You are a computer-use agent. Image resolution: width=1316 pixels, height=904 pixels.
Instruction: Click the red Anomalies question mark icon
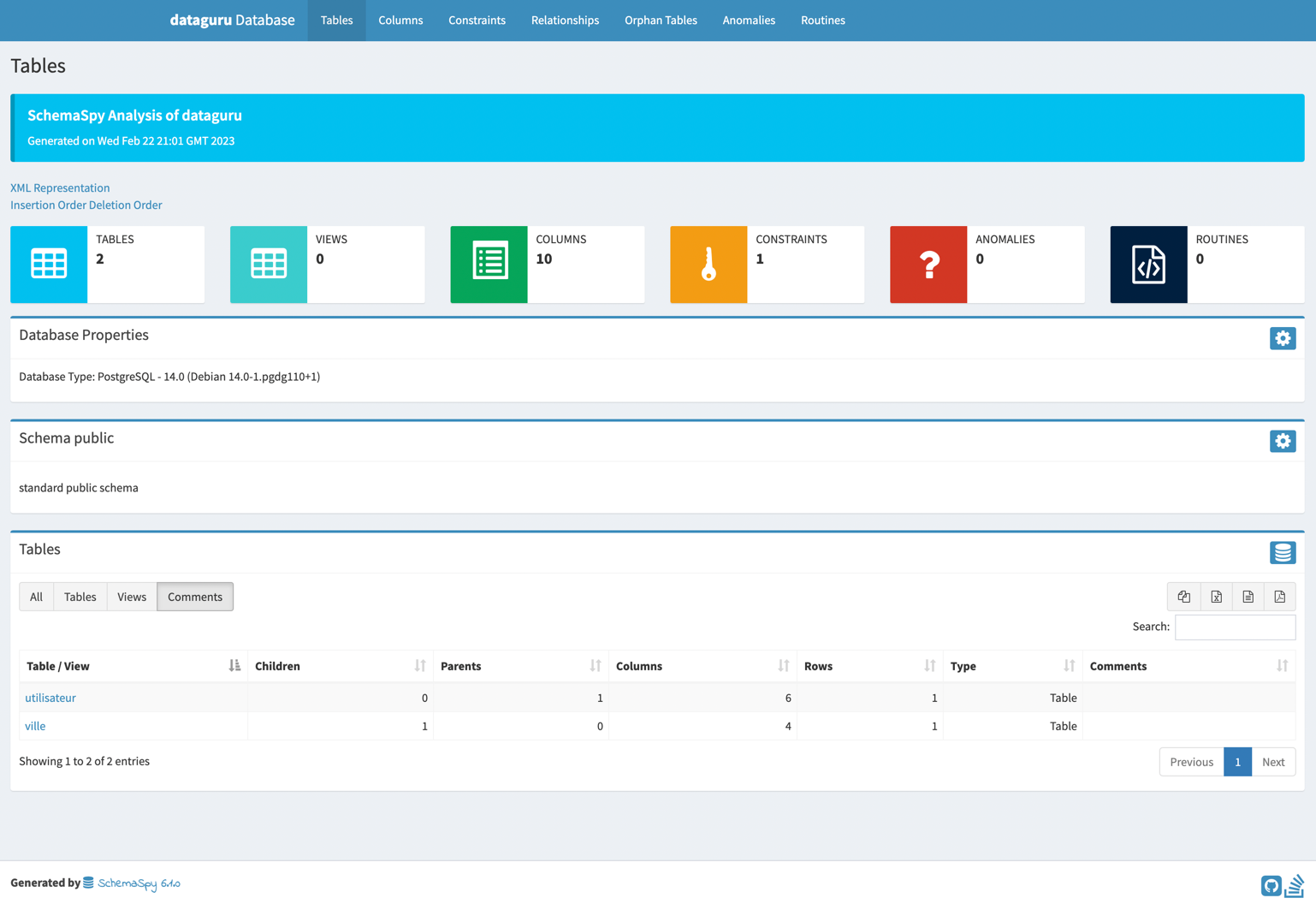[928, 264]
